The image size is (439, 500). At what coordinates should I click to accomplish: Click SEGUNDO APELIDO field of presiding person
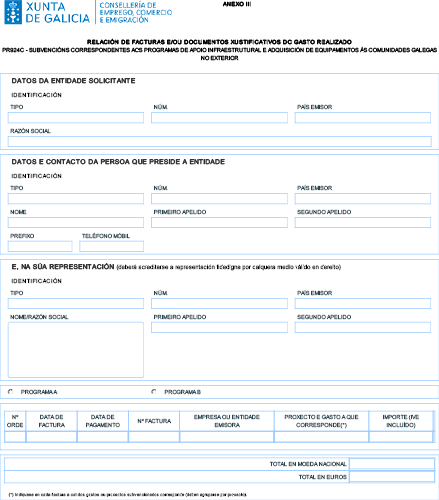(363, 223)
